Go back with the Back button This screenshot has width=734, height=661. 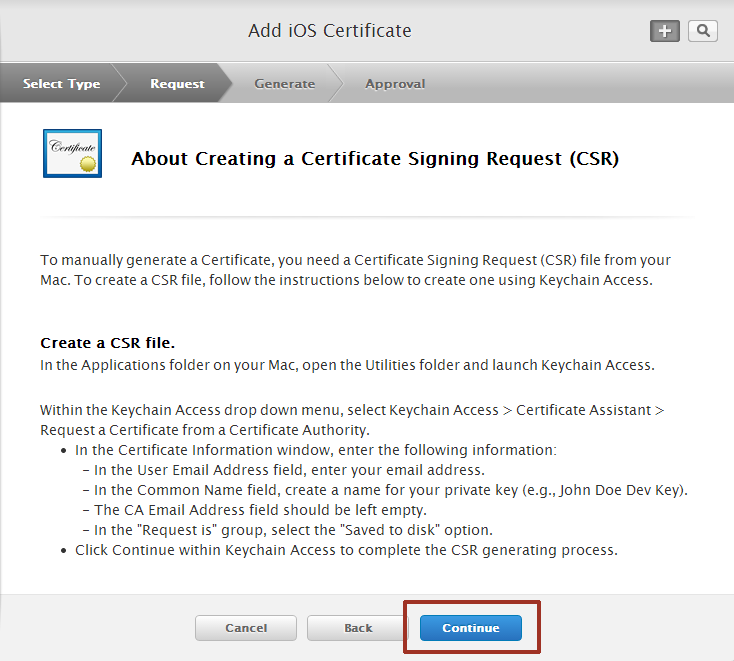click(358, 628)
